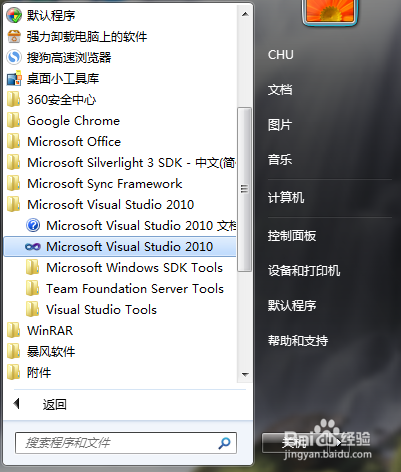
Task: Focus the 搜索程序和文件 search field
Action: pos(126,443)
